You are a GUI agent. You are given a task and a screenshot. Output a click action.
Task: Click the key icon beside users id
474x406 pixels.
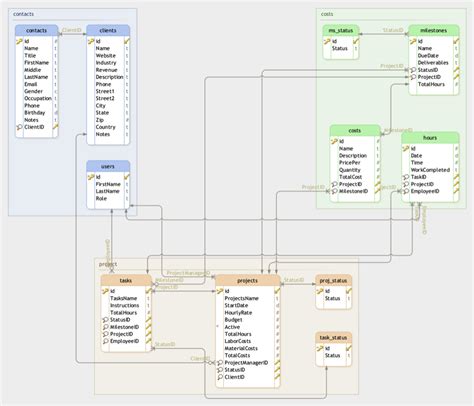point(91,177)
